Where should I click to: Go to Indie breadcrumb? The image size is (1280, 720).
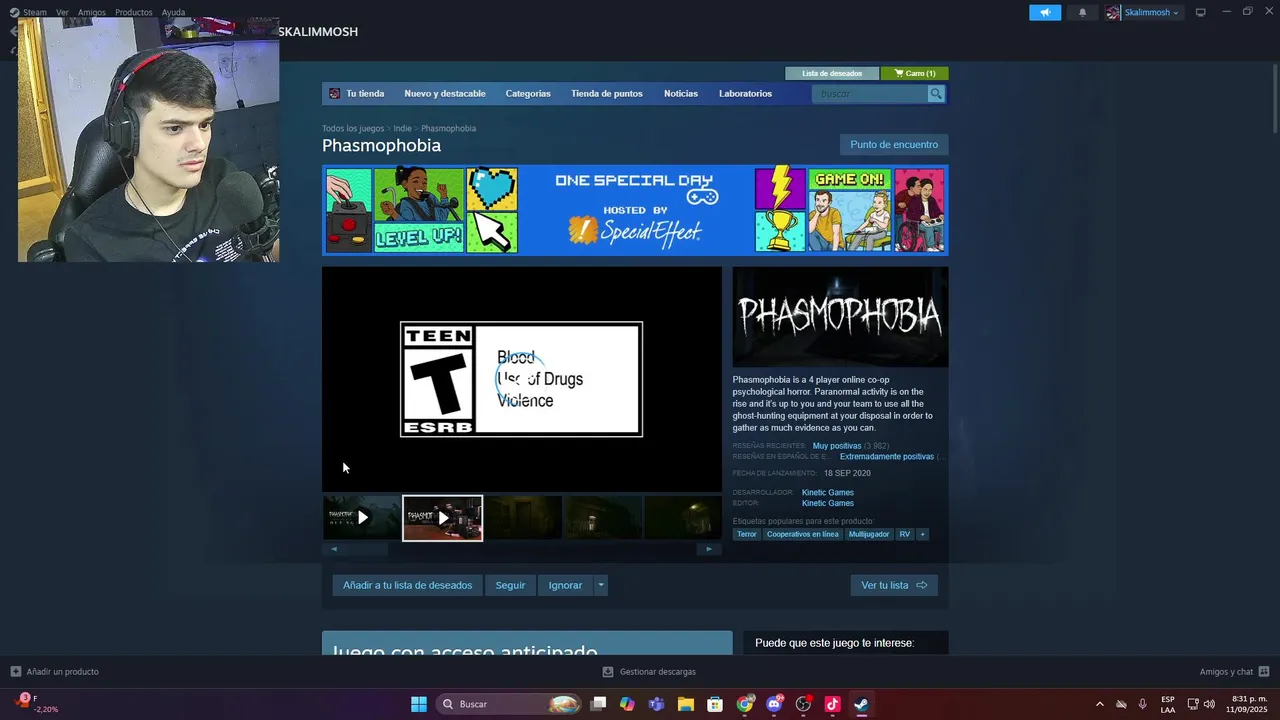402,128
